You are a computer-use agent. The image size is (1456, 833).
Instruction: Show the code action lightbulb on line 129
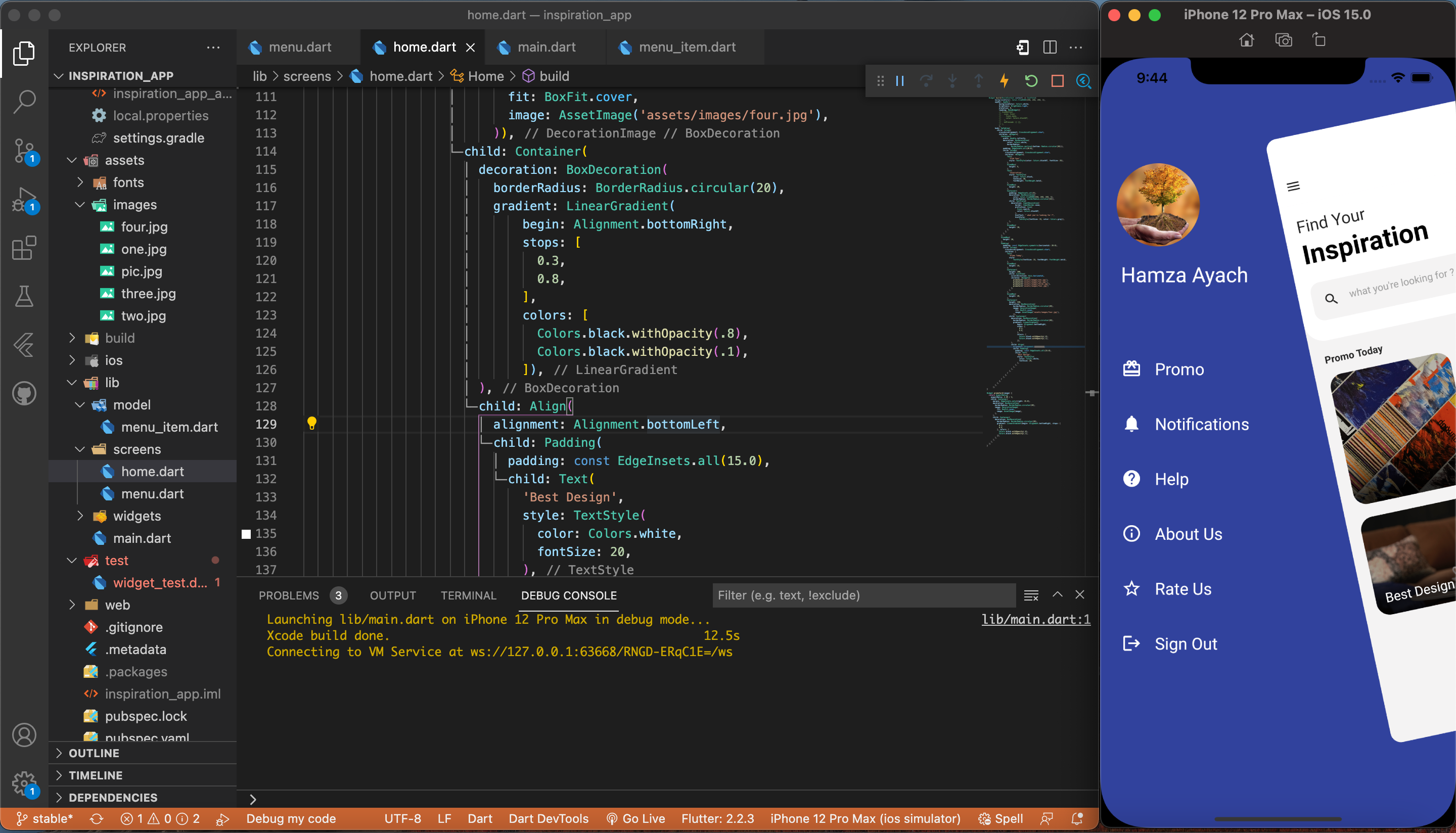pos(312,424)
